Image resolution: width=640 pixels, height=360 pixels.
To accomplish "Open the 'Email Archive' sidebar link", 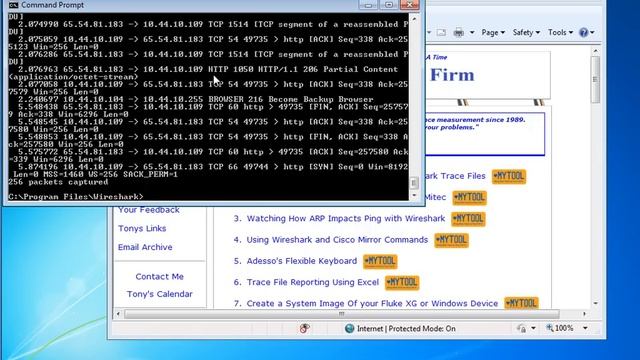I will (x=145, y=247).
